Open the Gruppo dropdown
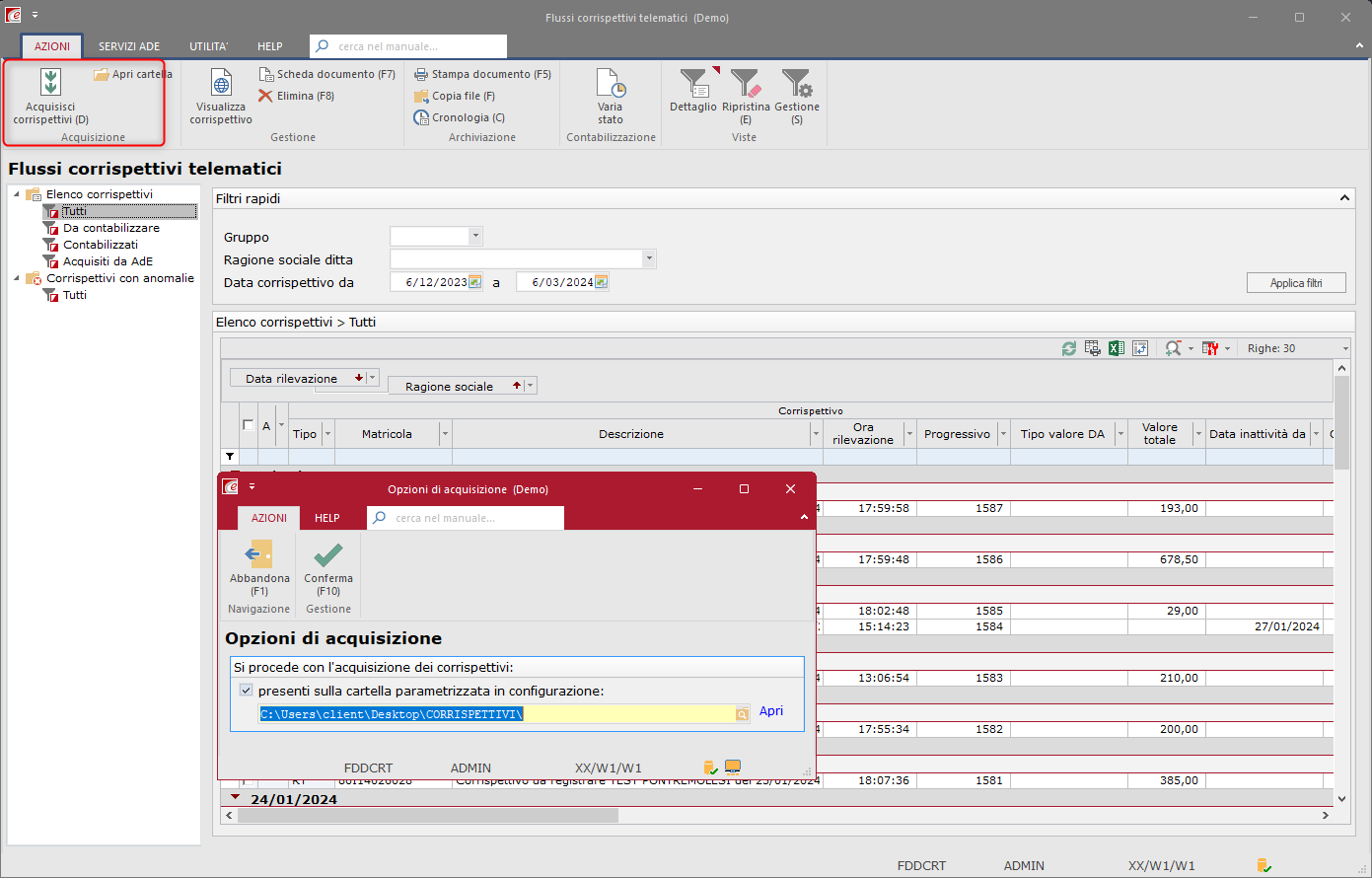 click(475, 236)
